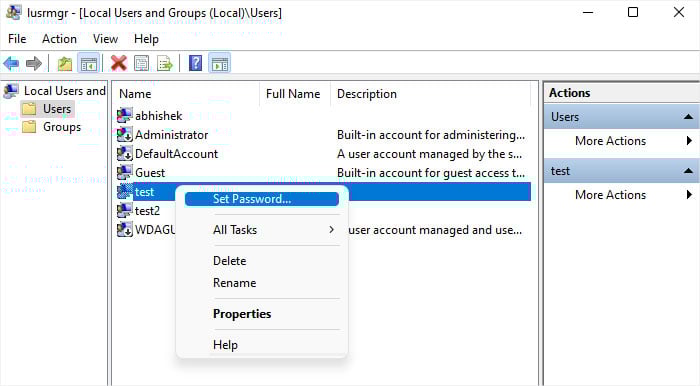Click the gray Forward arrow in toolbar
Screen dimensions: 700x386
(x=34, y=63)
